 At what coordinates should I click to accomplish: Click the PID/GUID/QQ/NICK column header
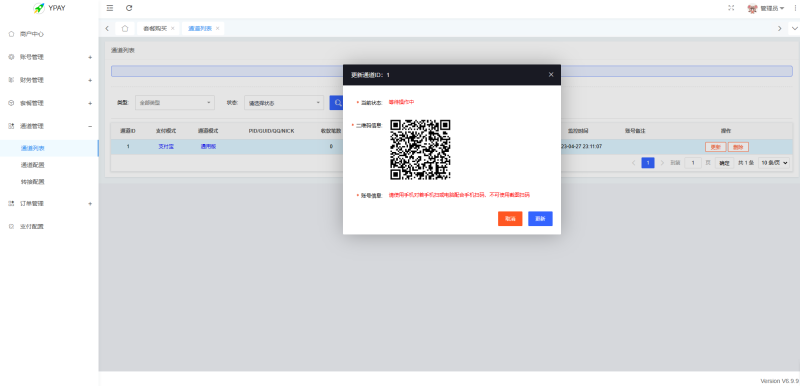pos(271,131)
